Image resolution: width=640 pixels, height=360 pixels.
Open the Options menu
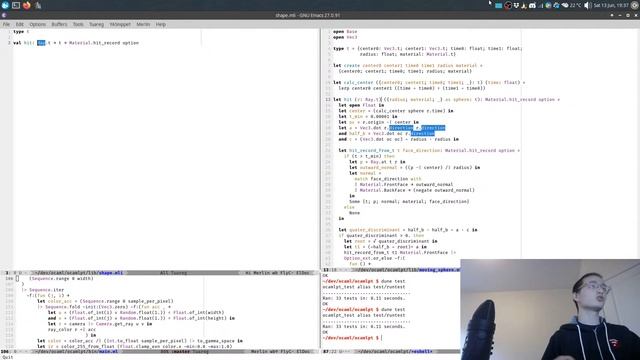tap(38, 24)
